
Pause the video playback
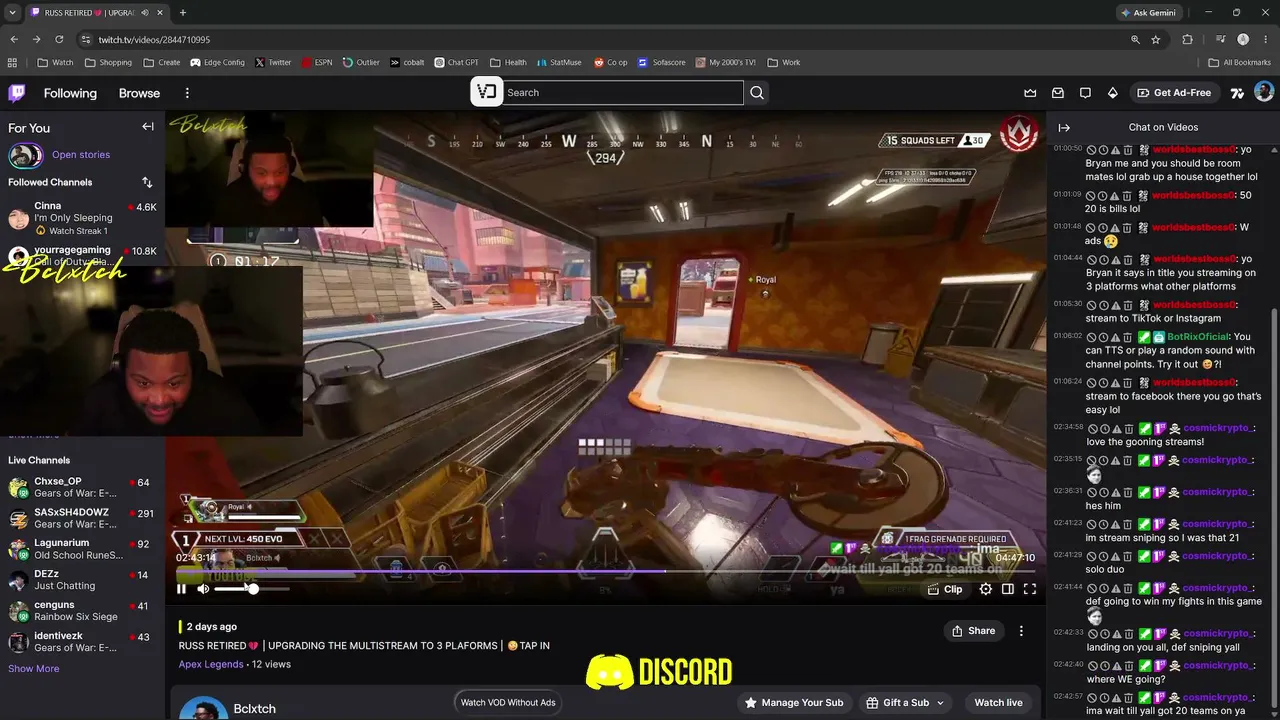coord(181,589)
